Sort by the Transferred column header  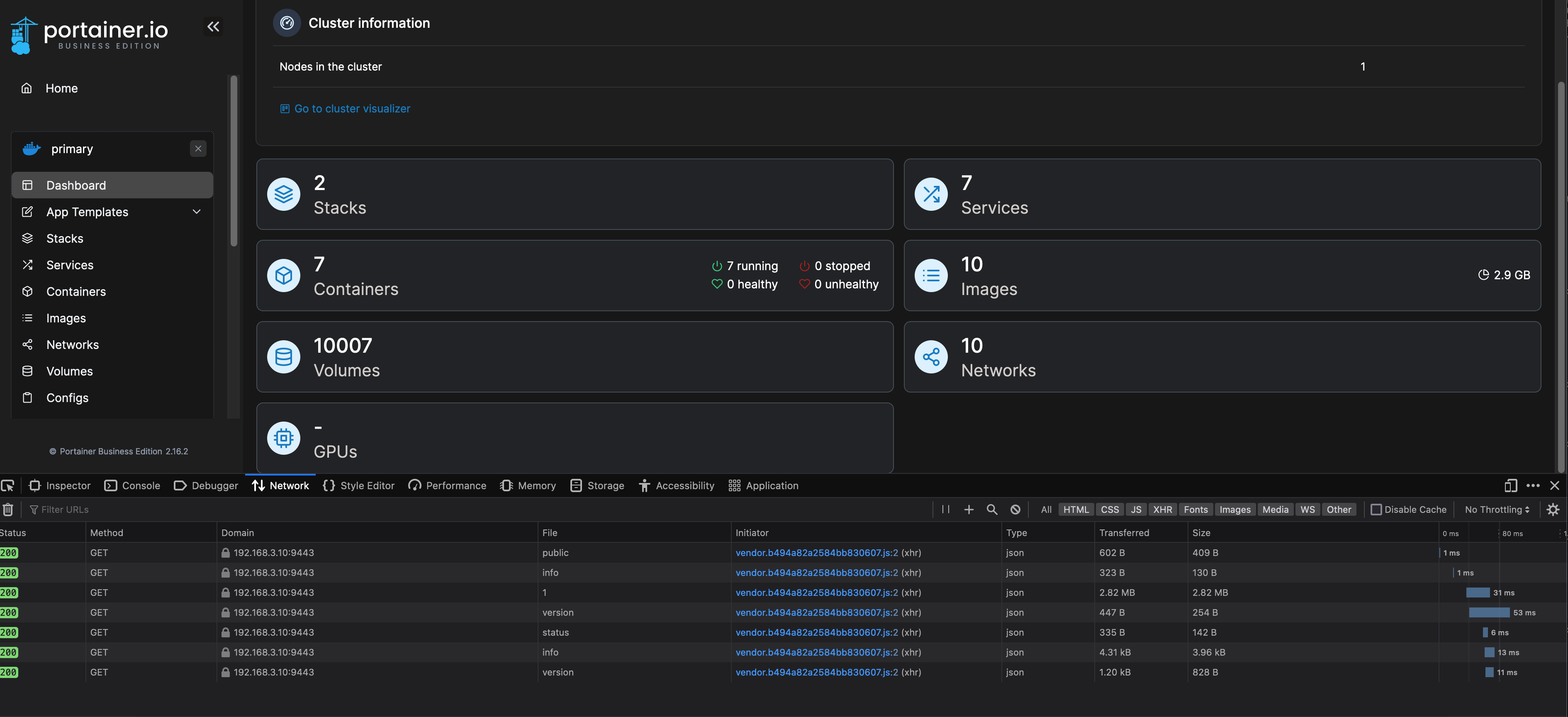(1140, 533)
